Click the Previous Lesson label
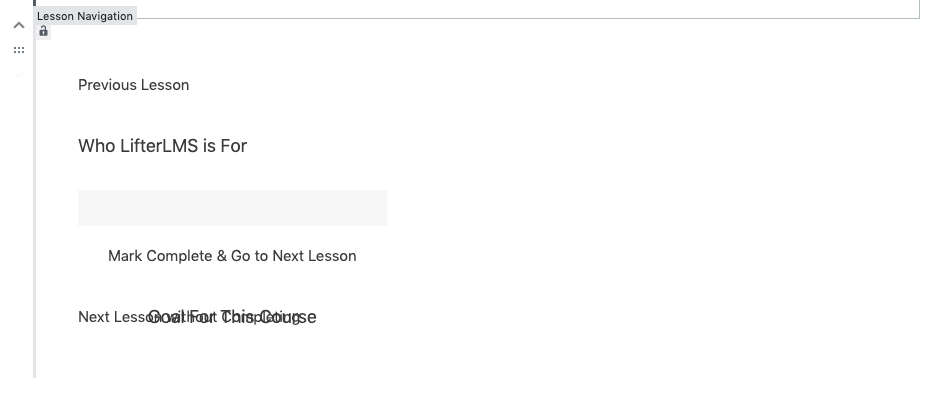 pos(133,85)
